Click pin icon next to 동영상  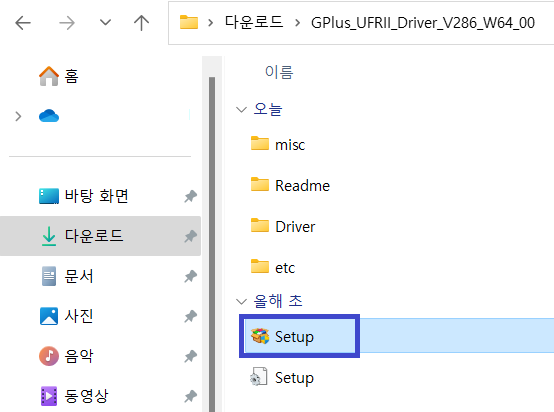pyautogui.click(x=190, y=396)
